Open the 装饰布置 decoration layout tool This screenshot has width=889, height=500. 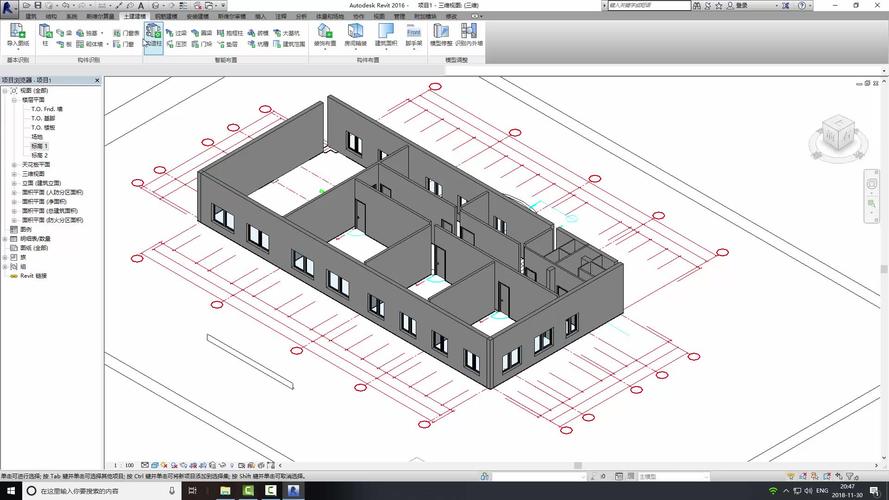click(325, 36)
